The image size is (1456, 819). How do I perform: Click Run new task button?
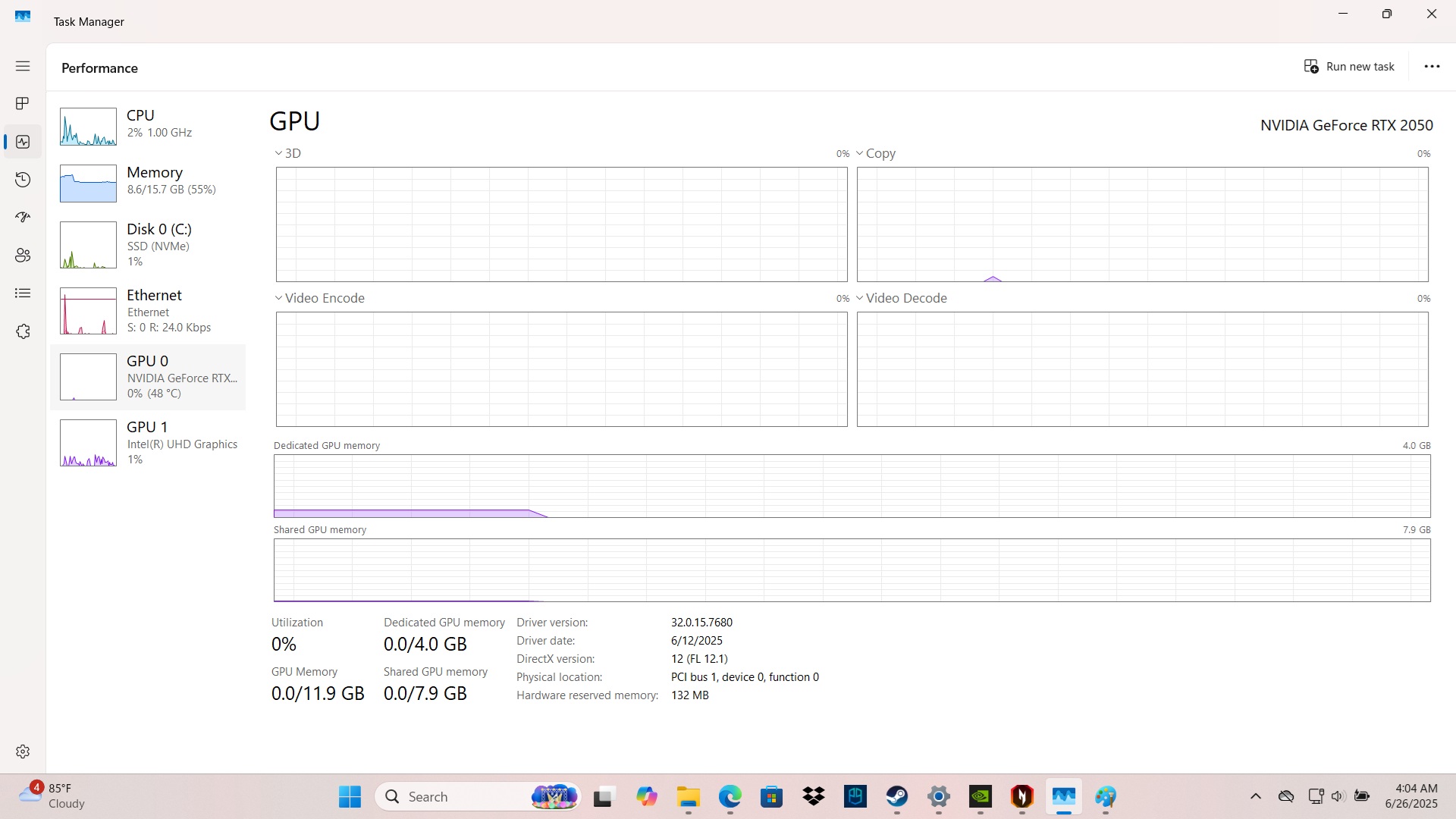pos(1349,67)
